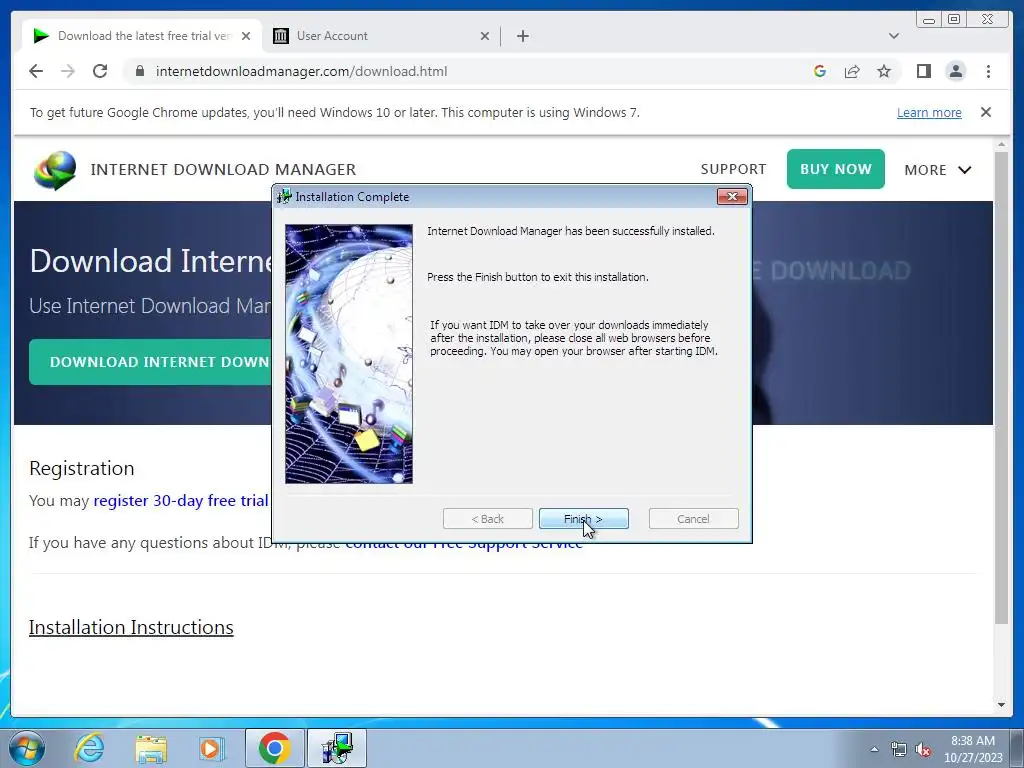Click the Installation Instructions heading
1024x768 pixels.
tap(131, 627)
